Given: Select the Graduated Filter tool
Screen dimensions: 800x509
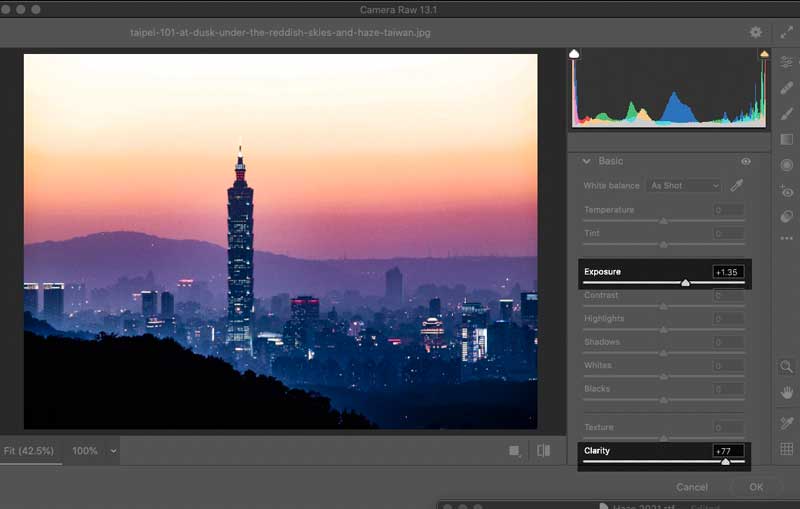Looking at the screenshot, I should pos(787,140).
